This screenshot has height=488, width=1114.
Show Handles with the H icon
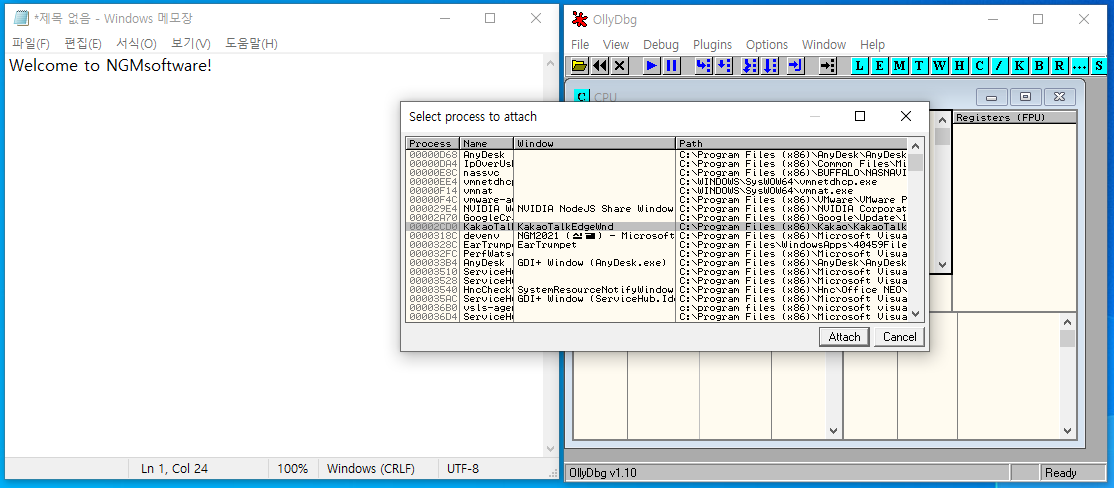tap(960, 66)
